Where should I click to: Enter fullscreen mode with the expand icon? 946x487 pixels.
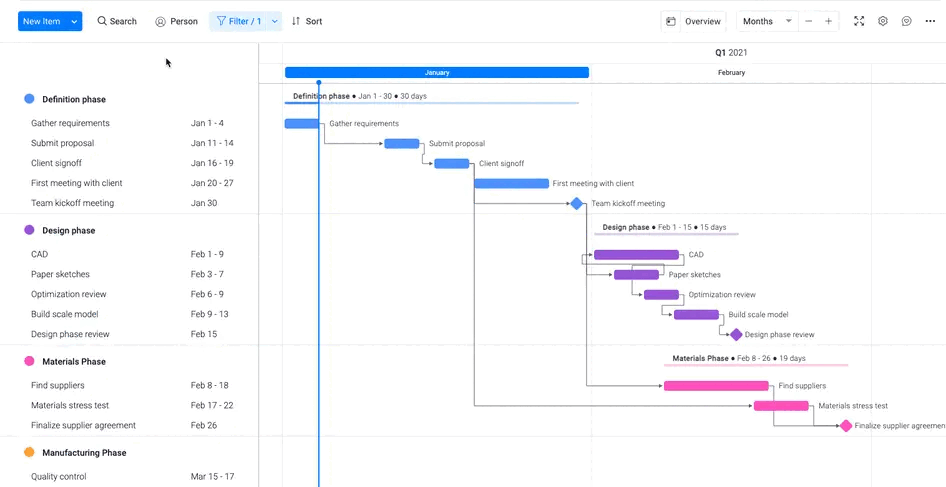pyautogui.click(x=859, y=21)
